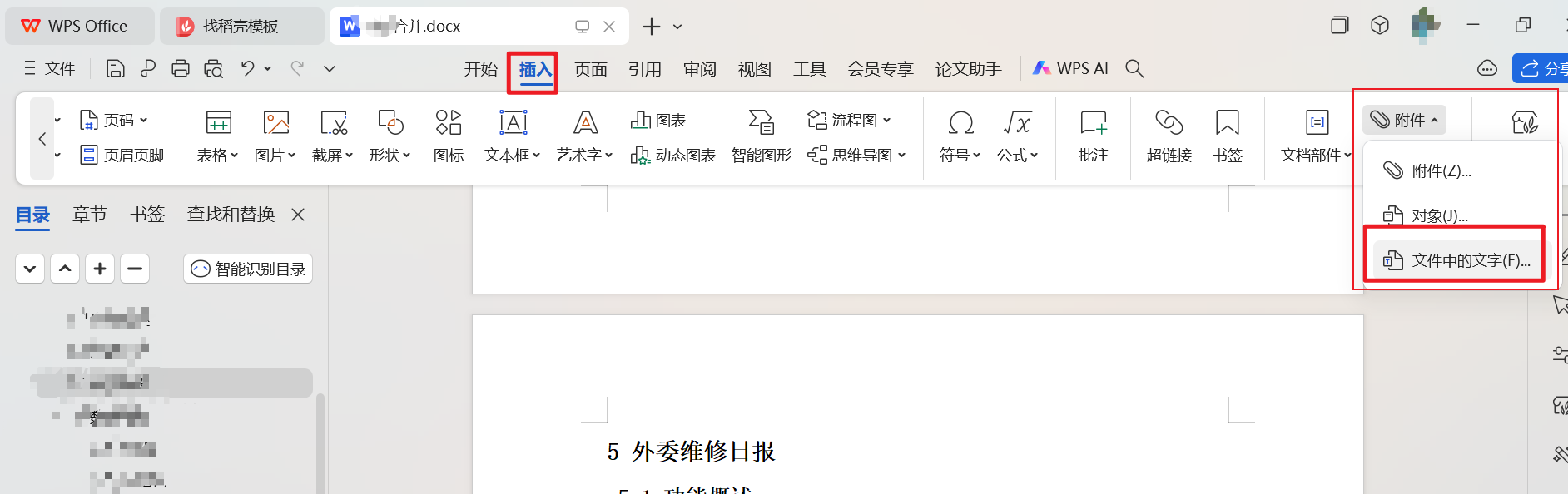This screenshot has width=1568, height=494.
Task: Switch to the 工具 ribbon tab
Action: point(810,69)
